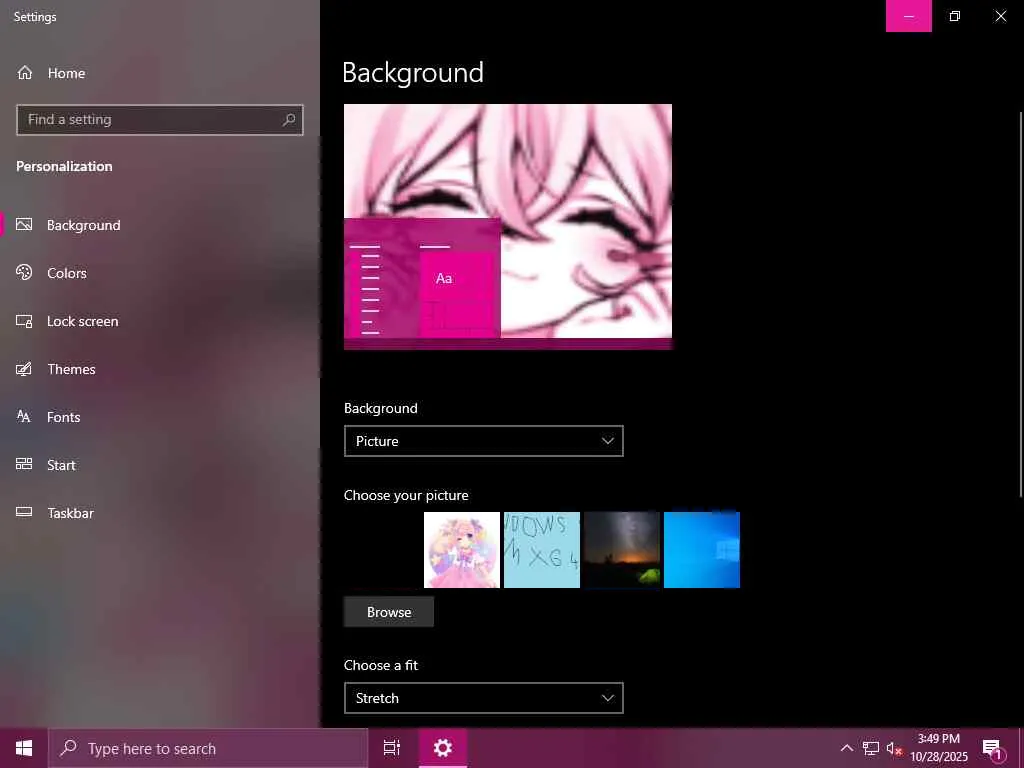
Task: Click the desktop background preview image
Action: (x=507, y=227)
